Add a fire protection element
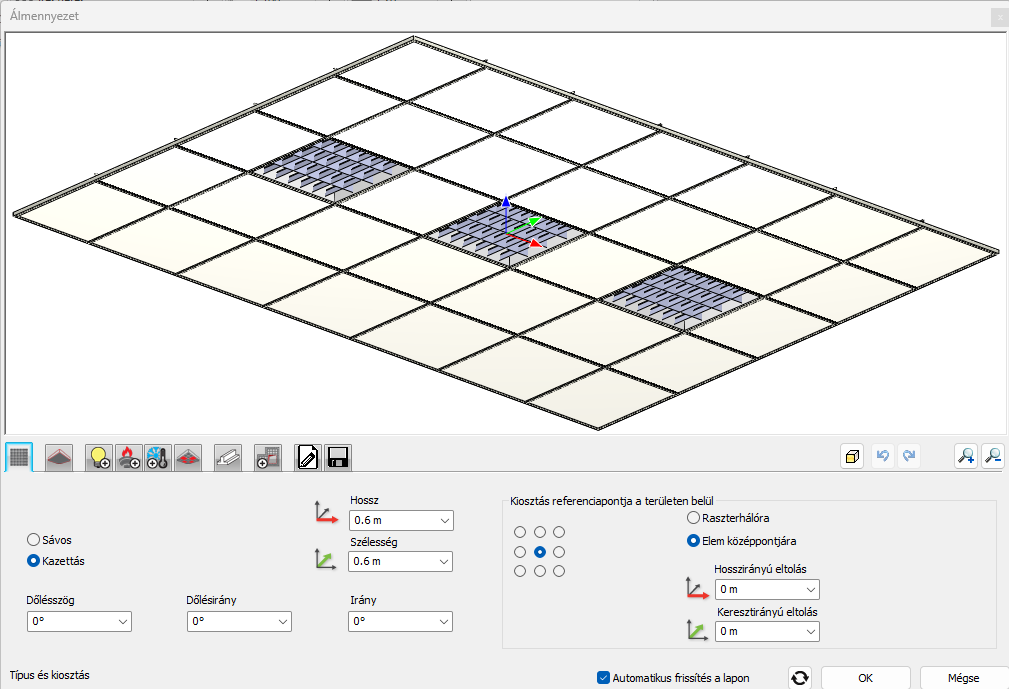Screen dimensions: 1009x689 click(128, 457)
